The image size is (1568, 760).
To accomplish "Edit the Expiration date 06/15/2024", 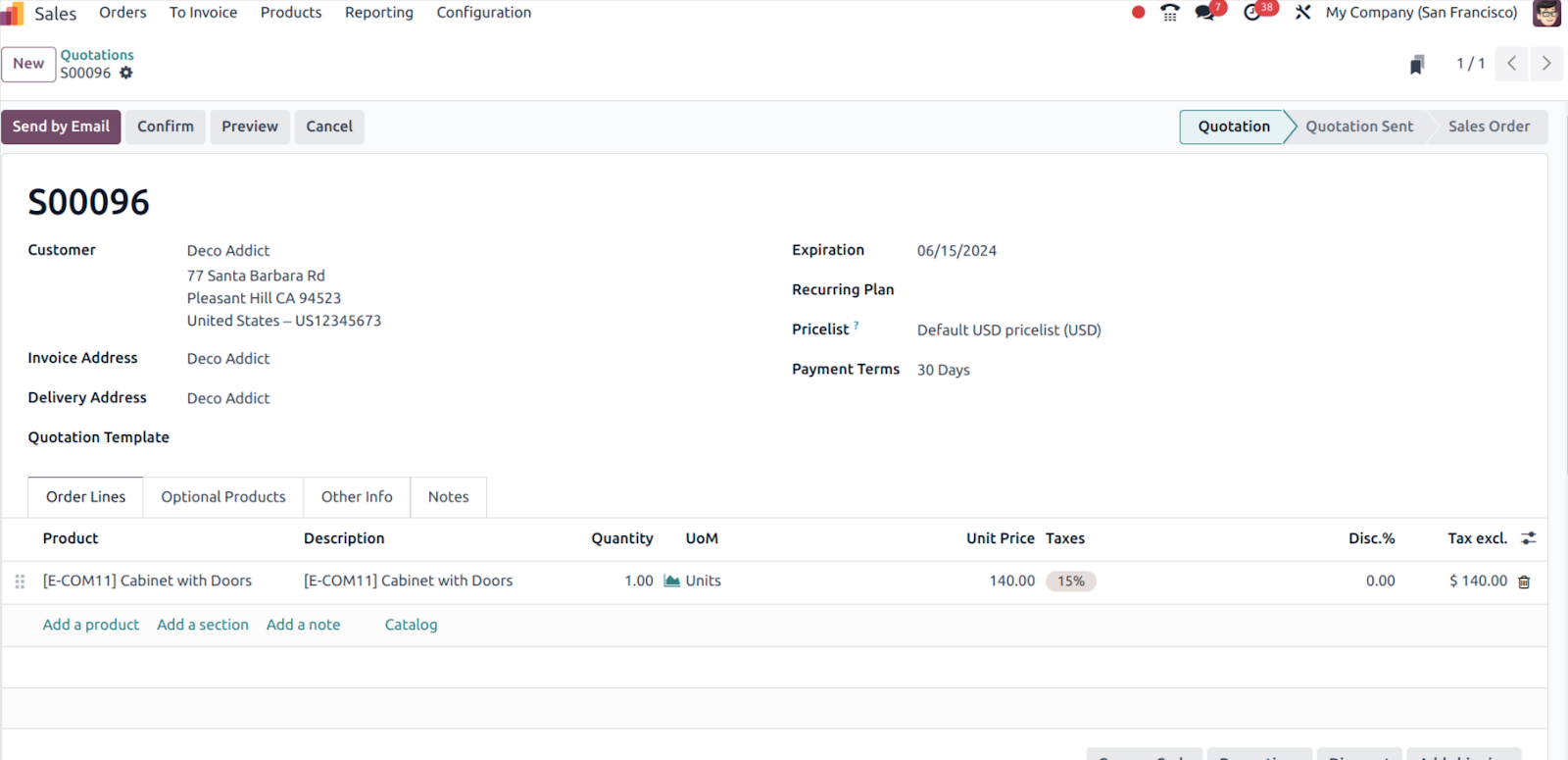I will (x=956, y=251).
